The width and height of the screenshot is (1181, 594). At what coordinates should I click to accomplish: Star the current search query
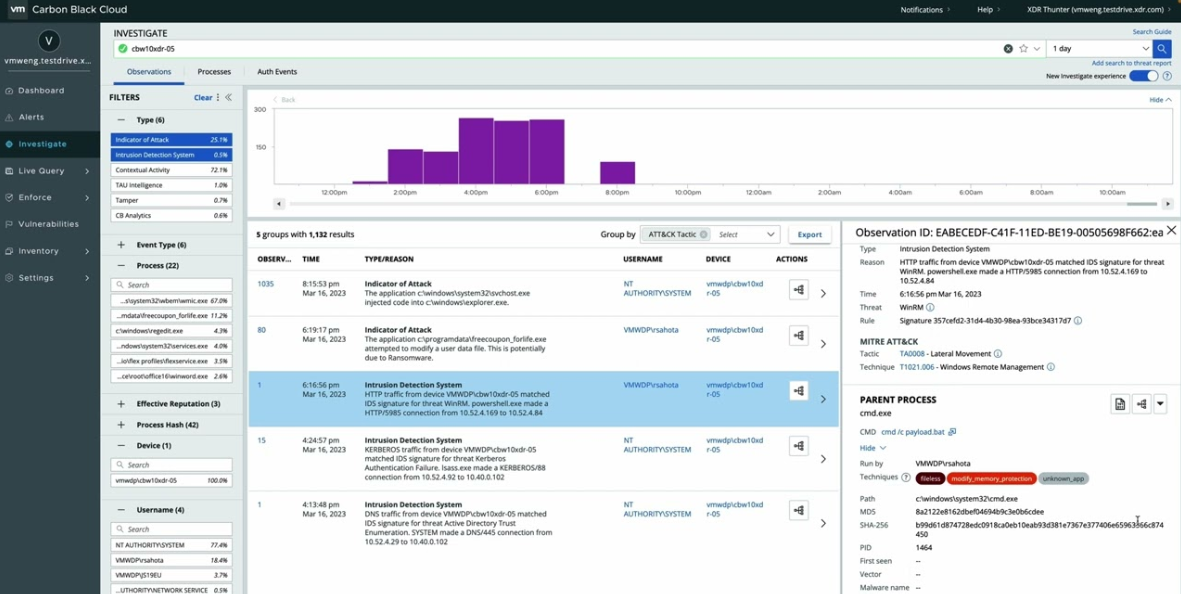(1024, 48)
